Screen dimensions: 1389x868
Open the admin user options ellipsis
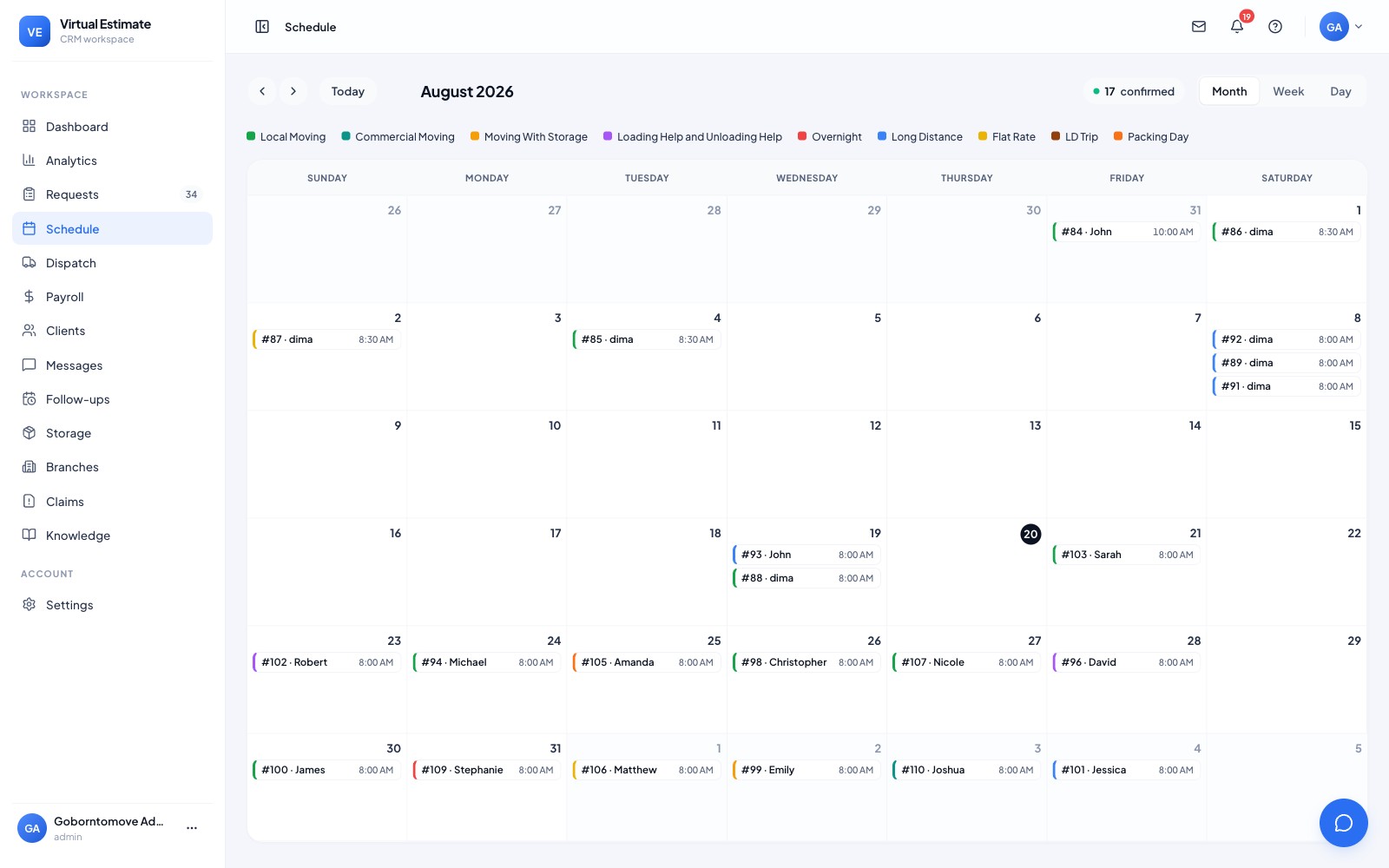(192, 828)
